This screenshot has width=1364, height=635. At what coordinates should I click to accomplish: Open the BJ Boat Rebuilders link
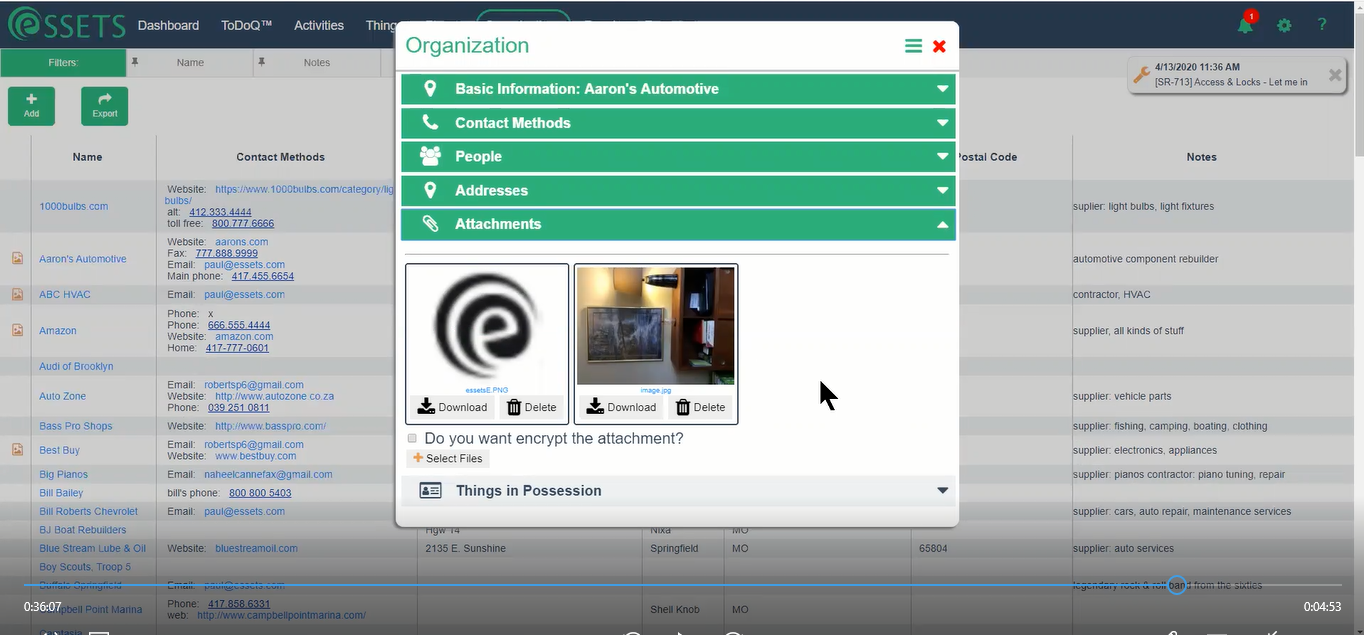tap(83, 530)
